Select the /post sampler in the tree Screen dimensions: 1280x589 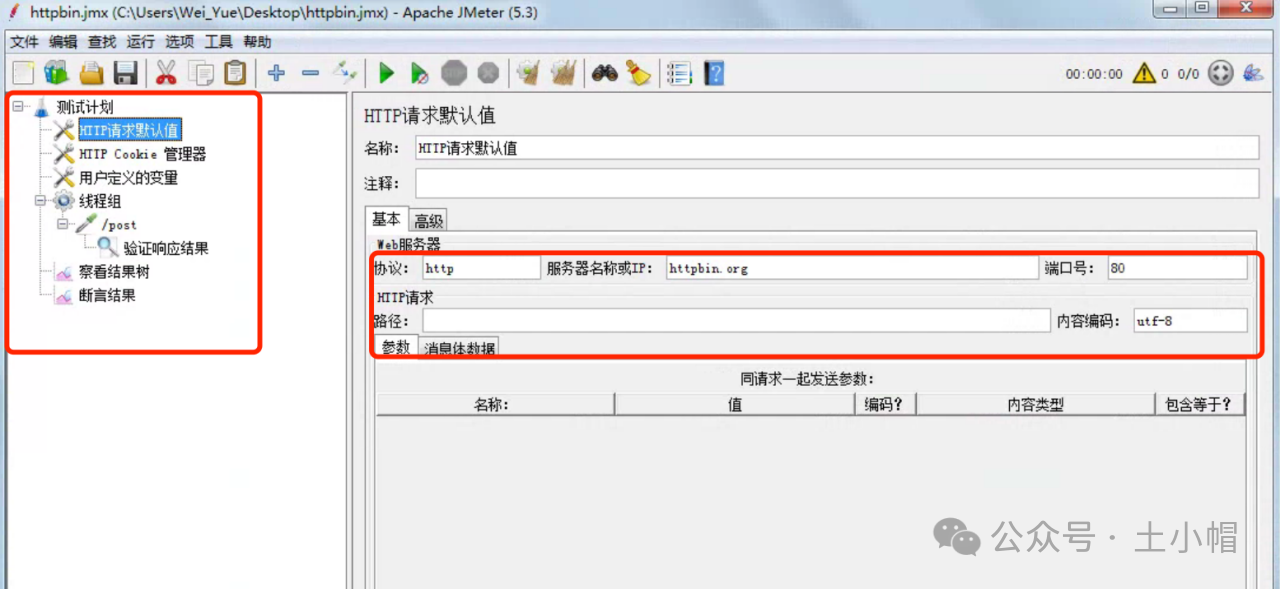click(x=119, y=225)
